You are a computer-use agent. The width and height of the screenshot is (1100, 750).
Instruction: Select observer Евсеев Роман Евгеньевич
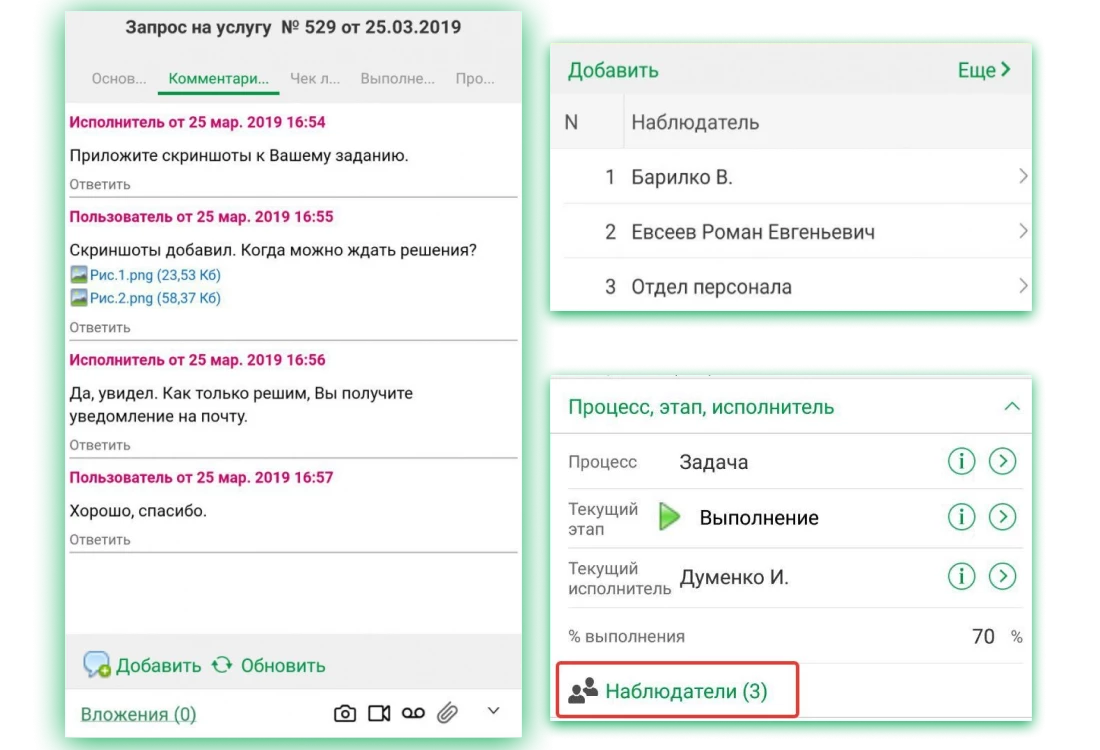click(x=752, y=232)
